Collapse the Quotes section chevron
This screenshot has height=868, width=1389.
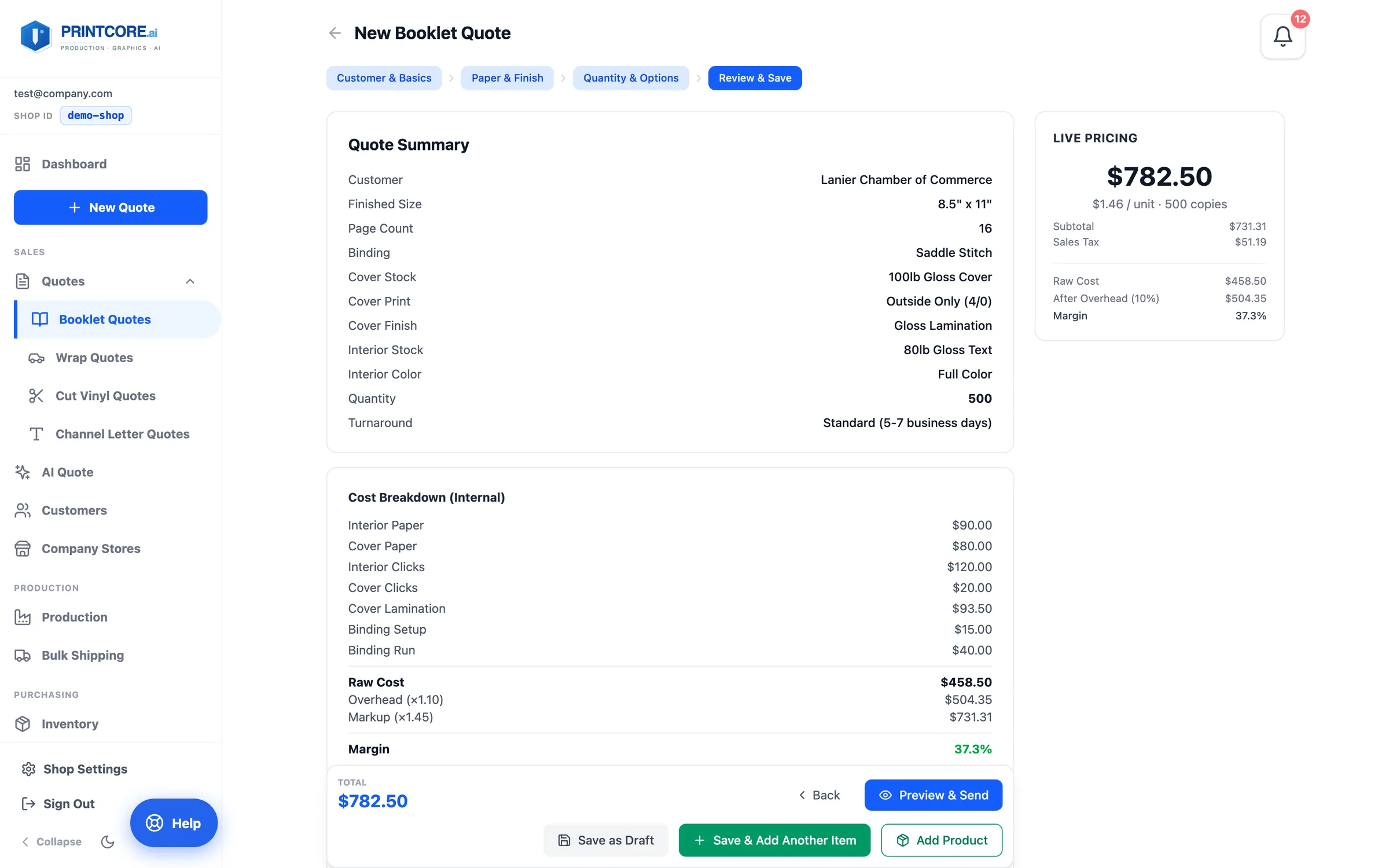[x=190, y=281]
